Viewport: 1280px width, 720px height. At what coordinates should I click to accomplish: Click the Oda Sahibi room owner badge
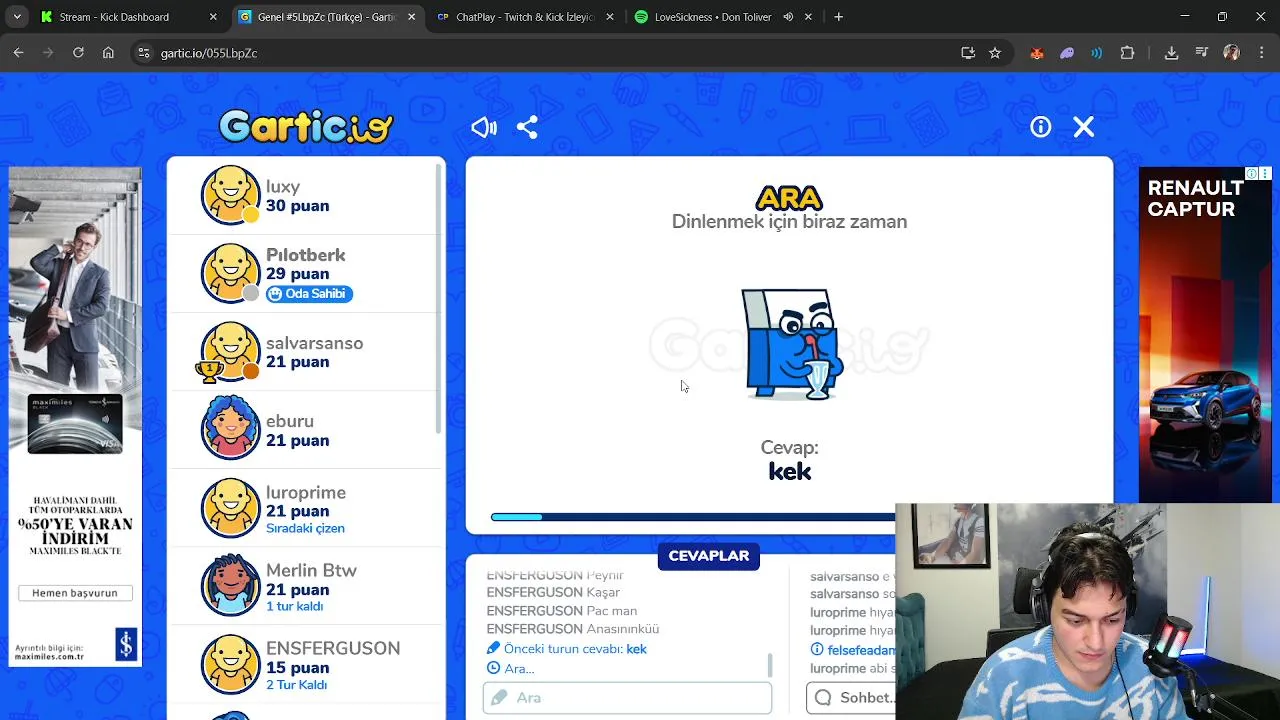(x=309, y=293)
